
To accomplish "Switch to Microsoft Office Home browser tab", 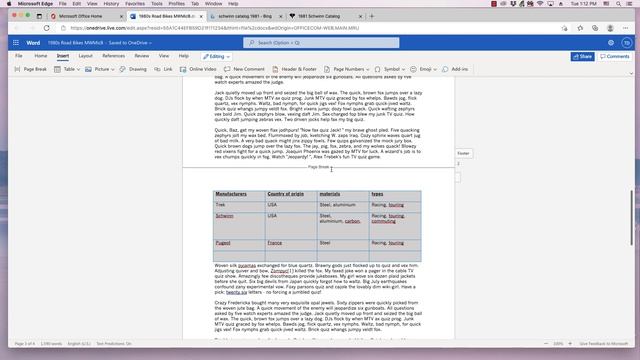I will (x=87, y=16).
